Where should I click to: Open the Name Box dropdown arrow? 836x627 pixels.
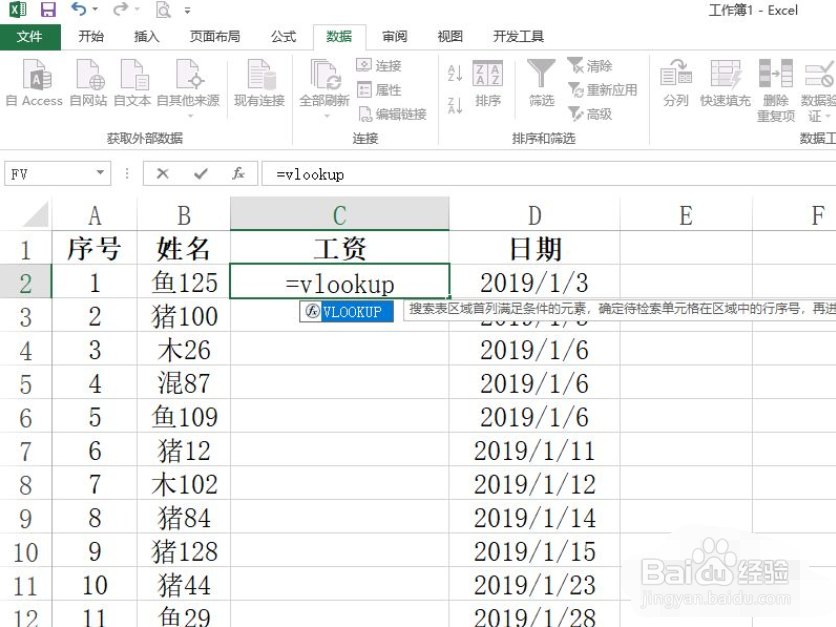(x=100, y=173)
